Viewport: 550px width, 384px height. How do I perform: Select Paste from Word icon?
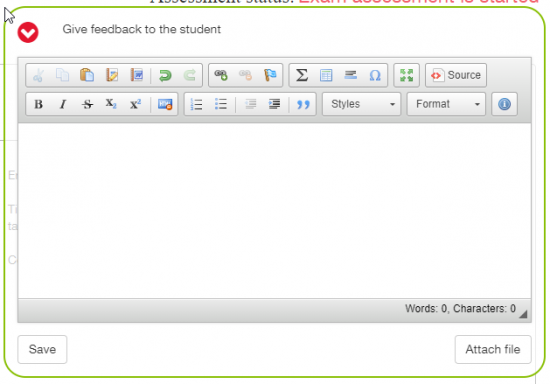[136, 75]
